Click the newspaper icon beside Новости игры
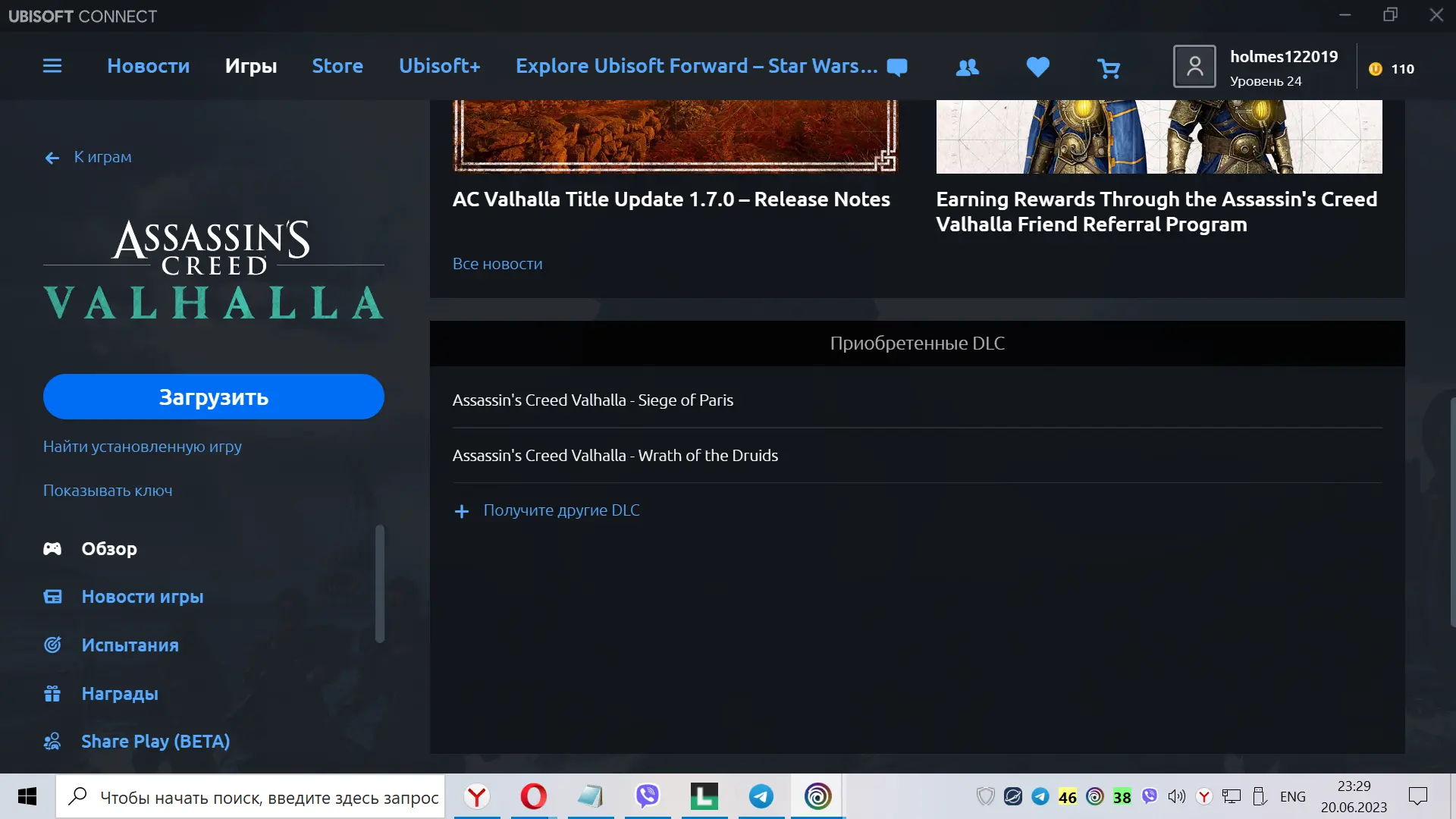The width and height of the screenshot is (1456, 819). click(x=52, y=597)
